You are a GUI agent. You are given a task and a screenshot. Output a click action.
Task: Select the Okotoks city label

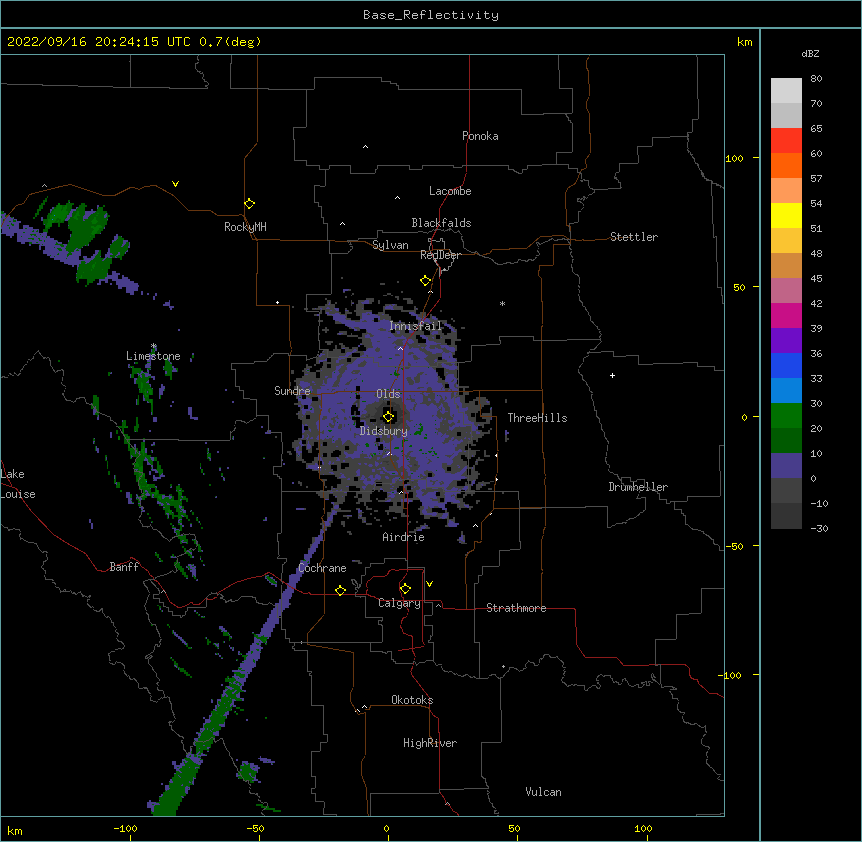[412, 700]
